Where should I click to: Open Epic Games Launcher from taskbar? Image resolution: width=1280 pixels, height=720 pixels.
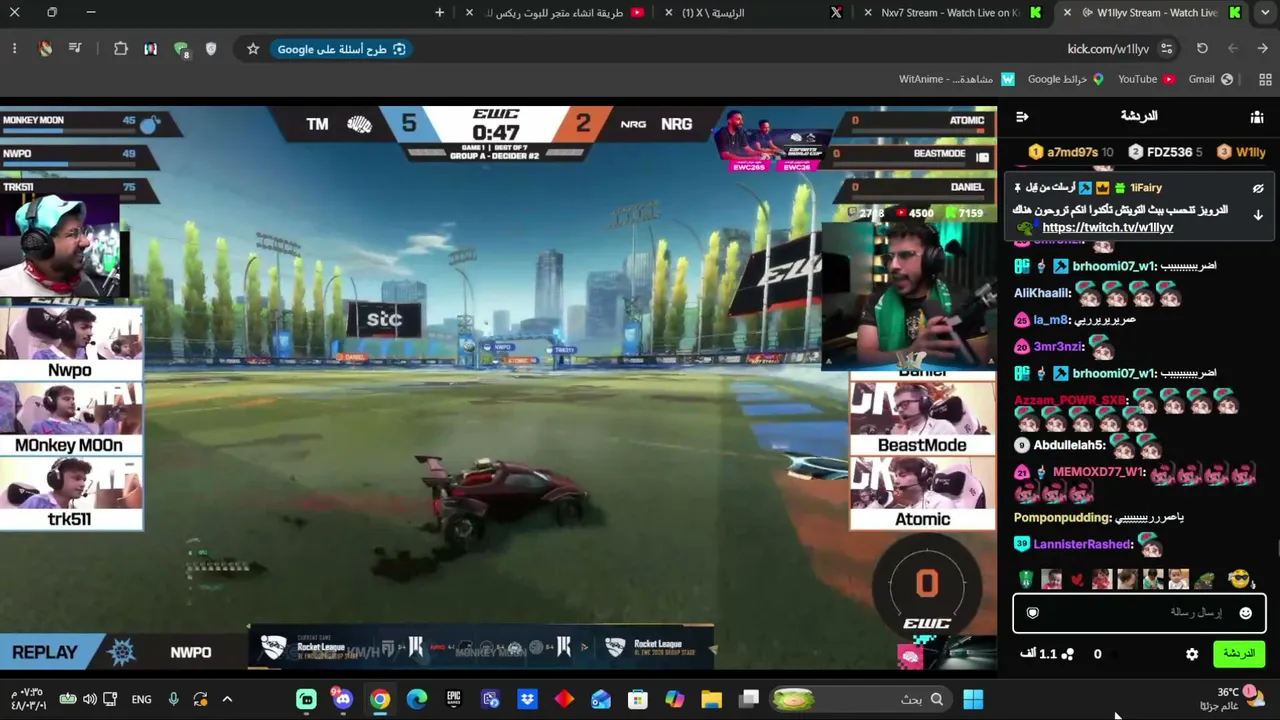(454, 700)
